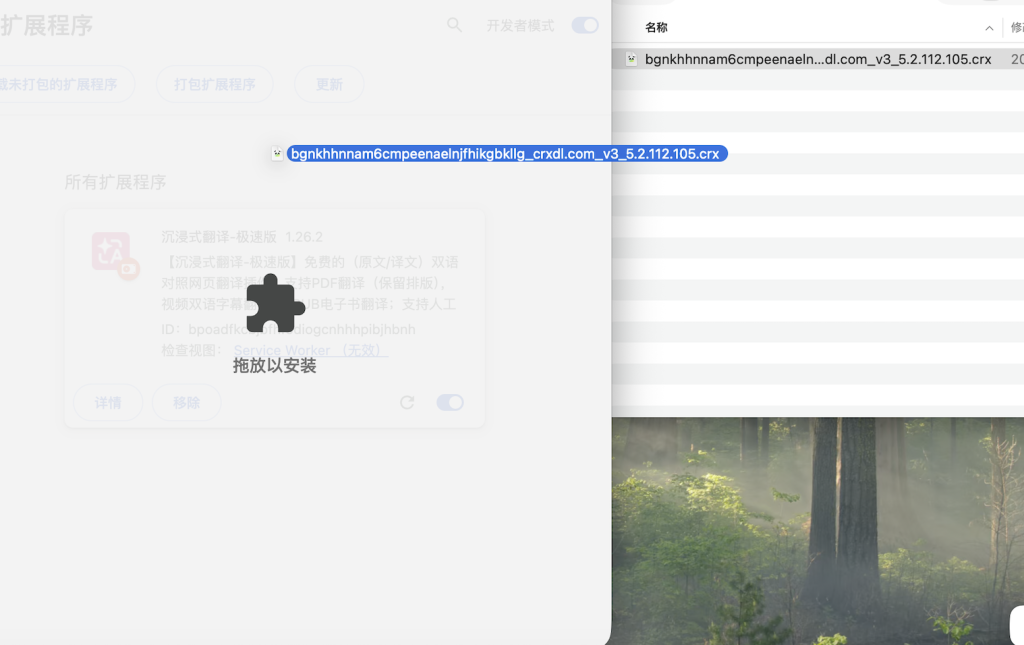Open the 详情 page of the extension

pyautogui.click(x=107, y=402)
